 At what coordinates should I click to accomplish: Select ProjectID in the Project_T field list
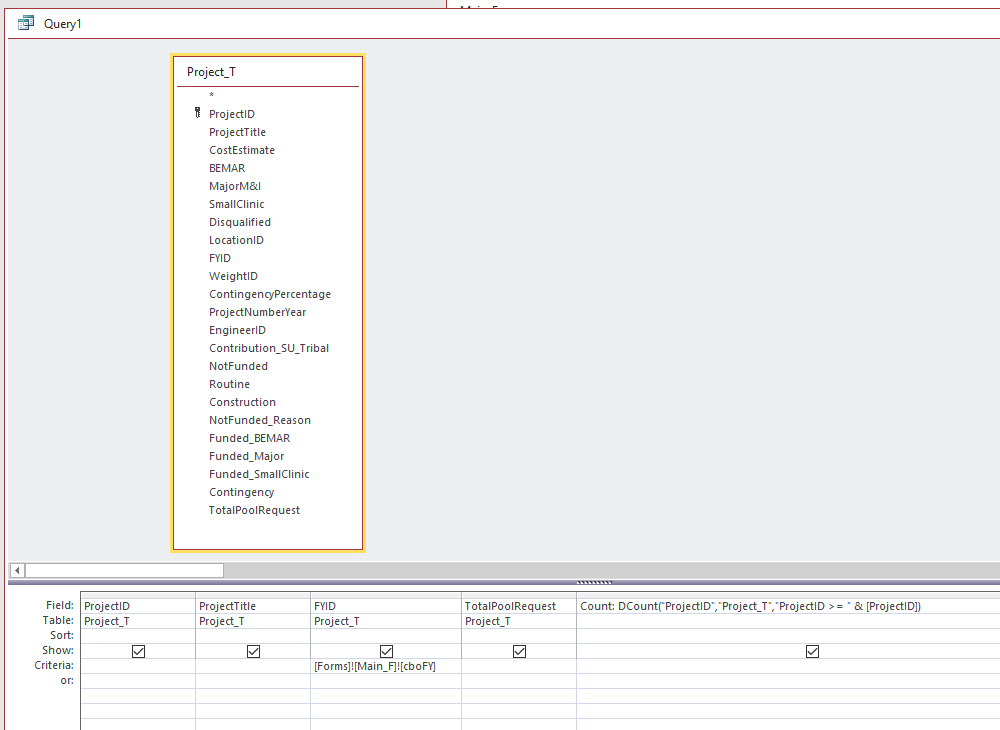tap(232, 114)
